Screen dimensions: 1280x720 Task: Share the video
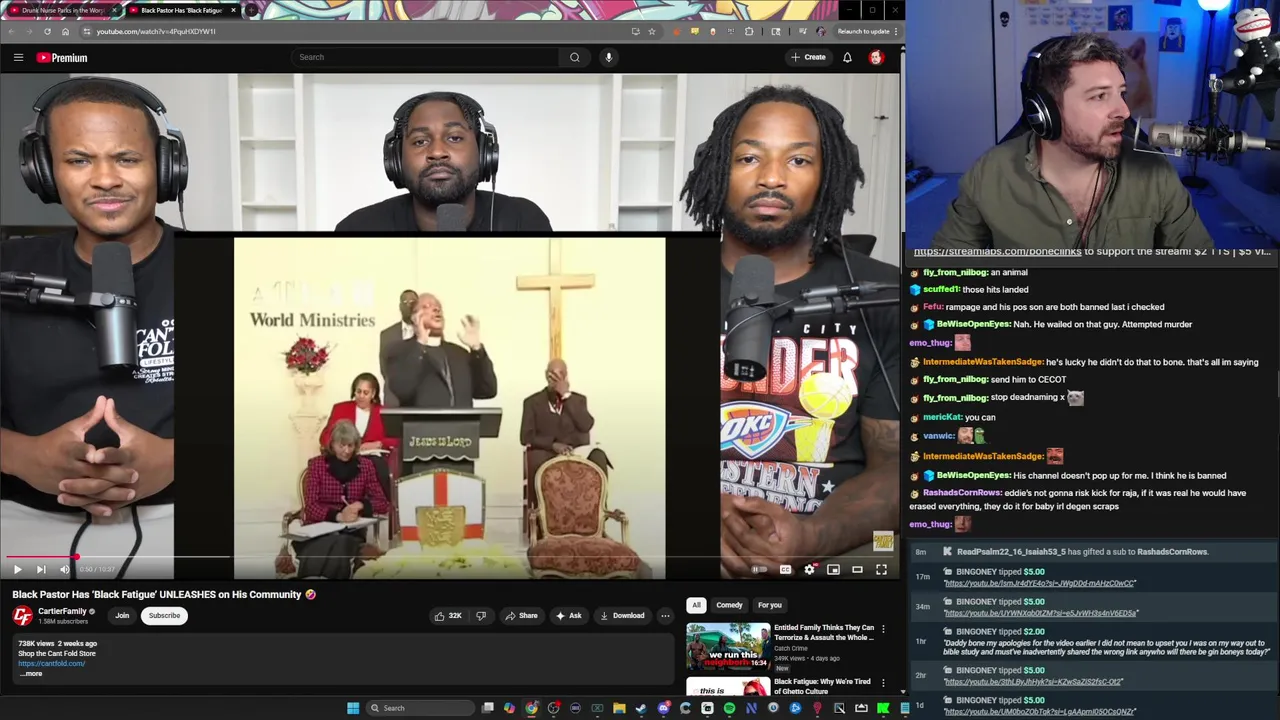[x=521, y=616]
